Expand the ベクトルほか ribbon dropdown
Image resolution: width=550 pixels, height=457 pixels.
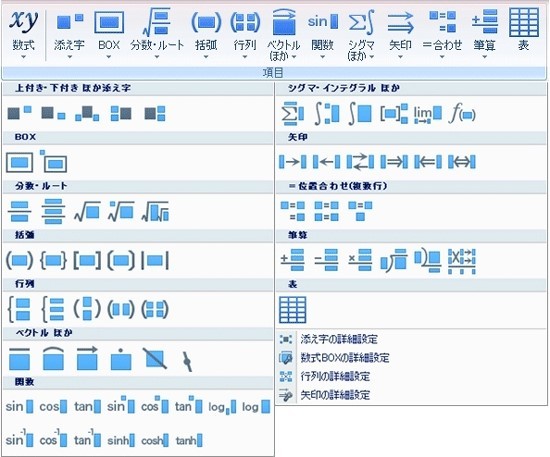(x=284, y=34)
